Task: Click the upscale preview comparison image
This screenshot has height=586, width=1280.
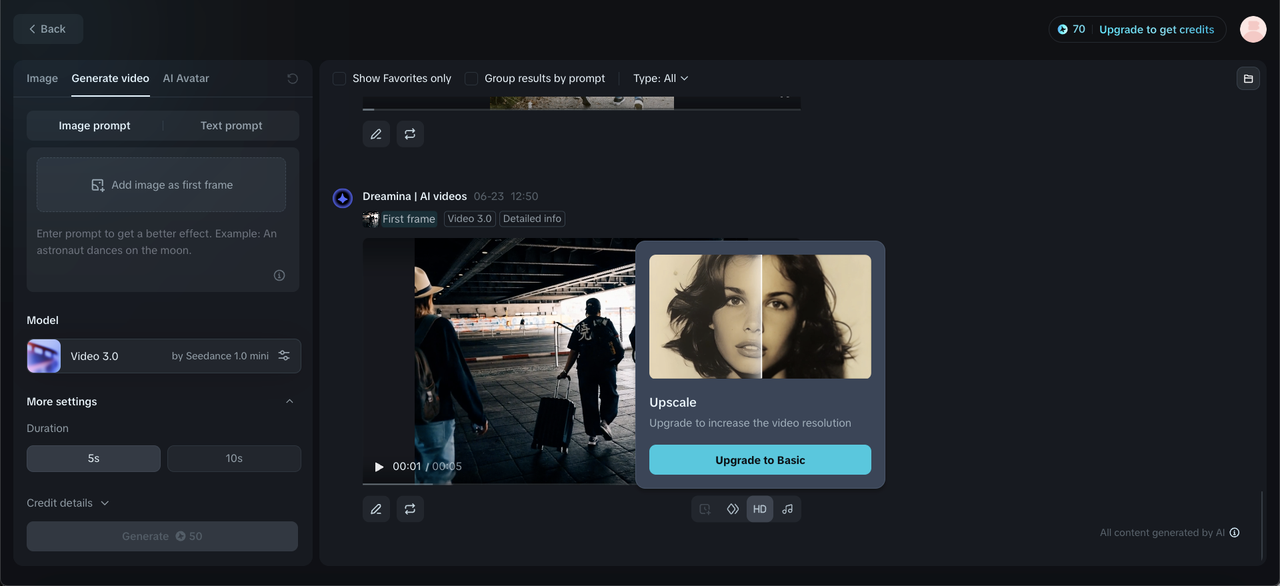Action: click(760, 316)
